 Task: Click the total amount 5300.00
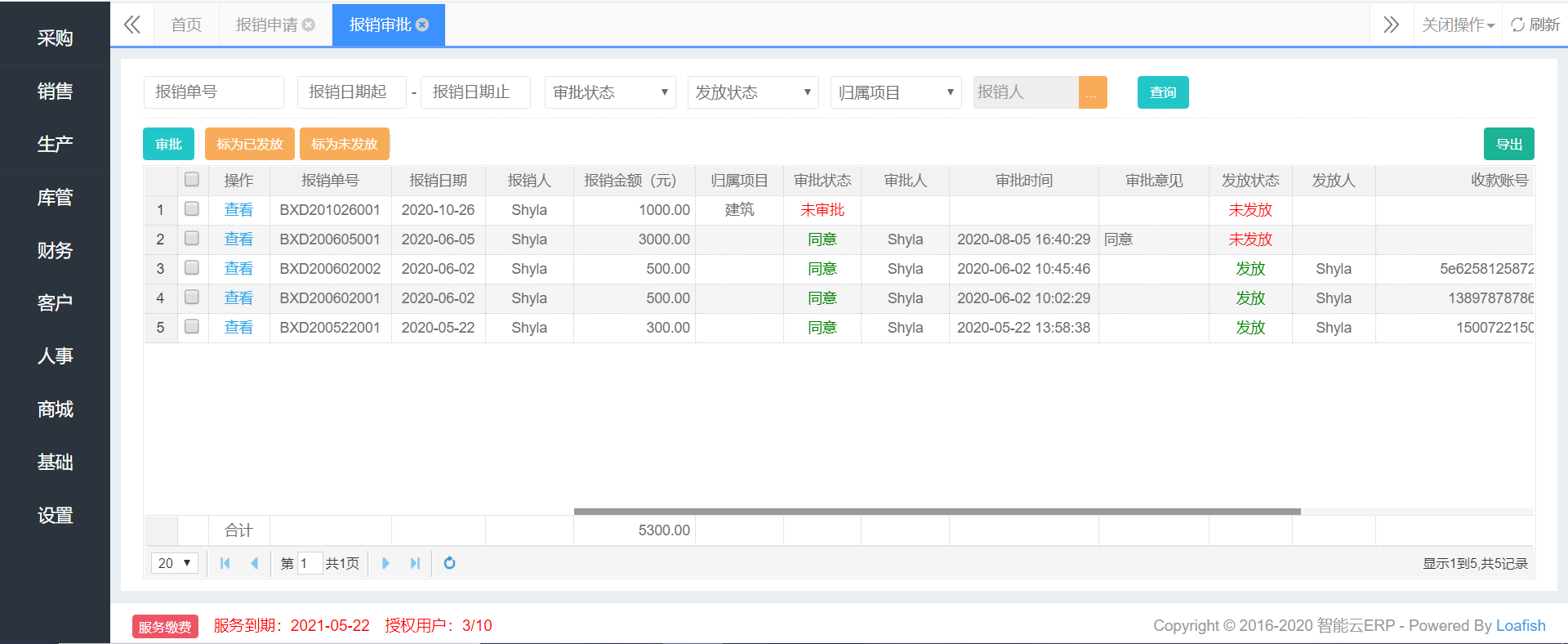pyautogui.click(x=664, y=530)
